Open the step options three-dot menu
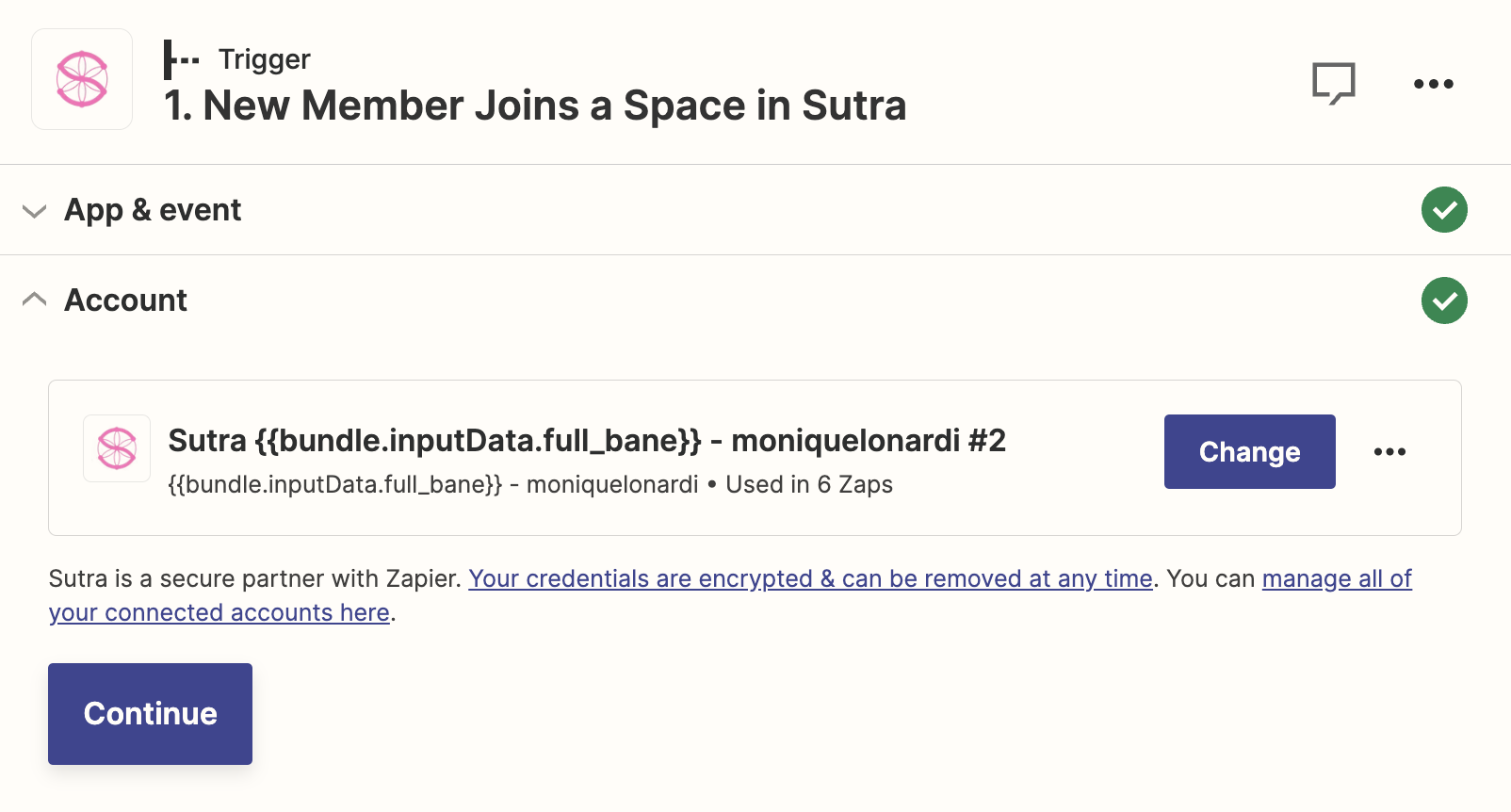The width and height of the screenshot is (1511, 812). click(x=1434, y=84)
